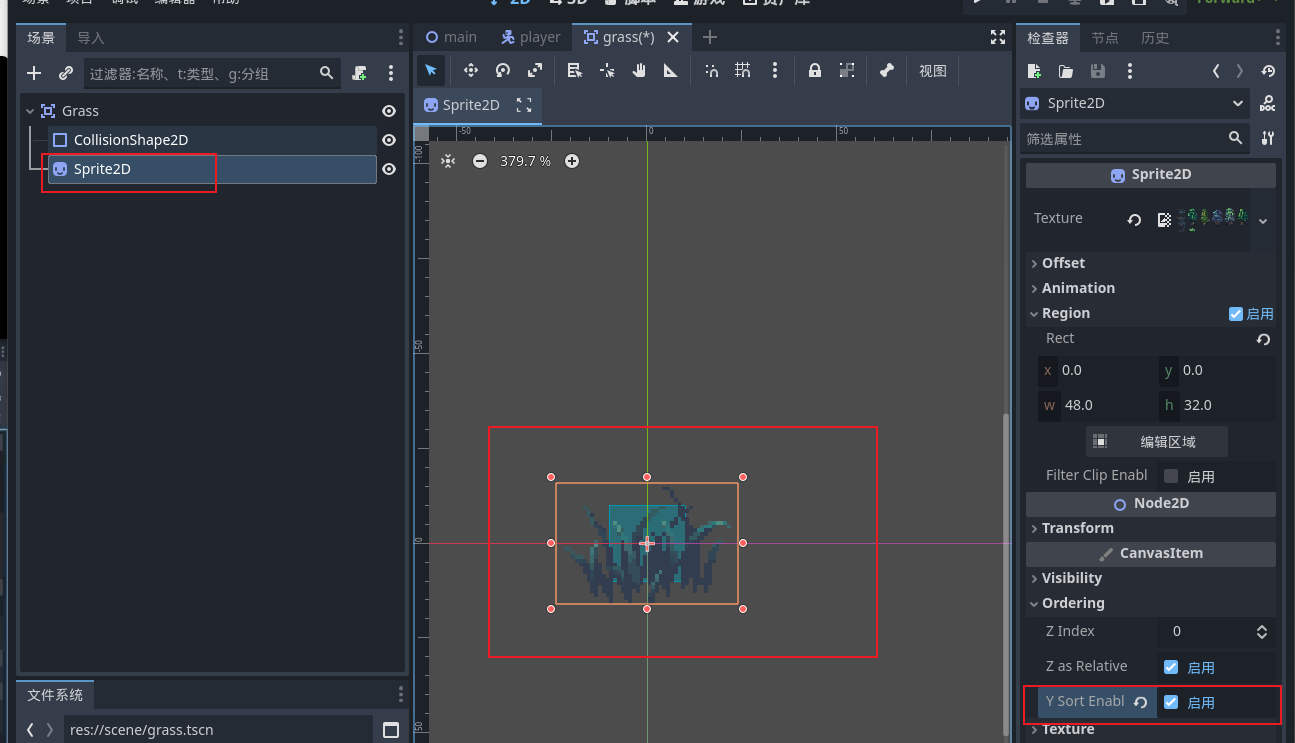Go to previous object in inspector history
The height and width of the screenshot is (743, 1295).
pyautogui.click(x=1216, y=71)
